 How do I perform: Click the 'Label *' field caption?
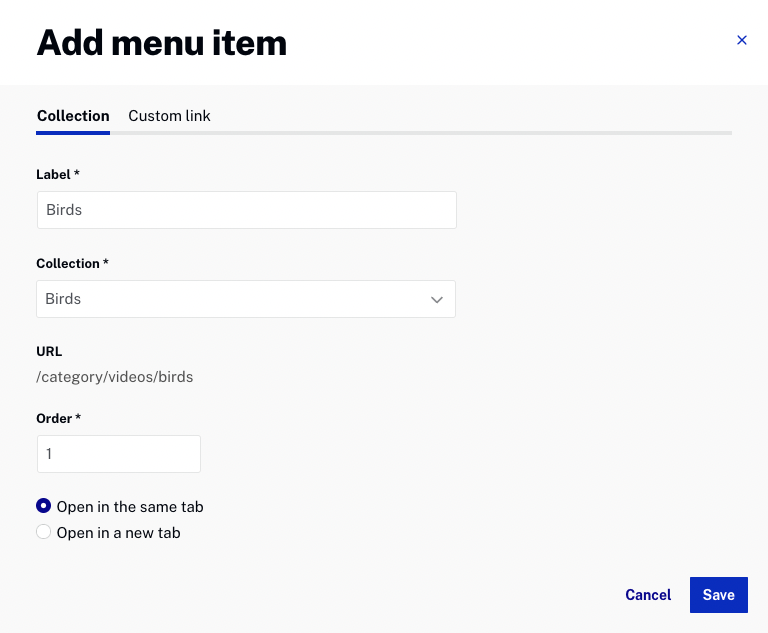58,174
